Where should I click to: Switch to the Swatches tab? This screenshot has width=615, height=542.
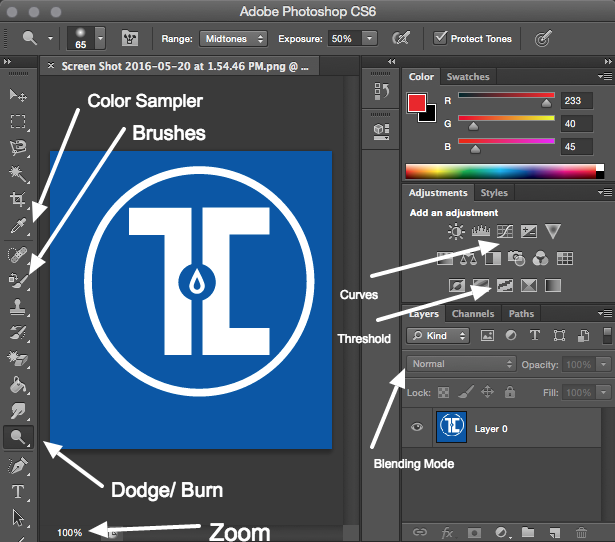pos(468,76)
